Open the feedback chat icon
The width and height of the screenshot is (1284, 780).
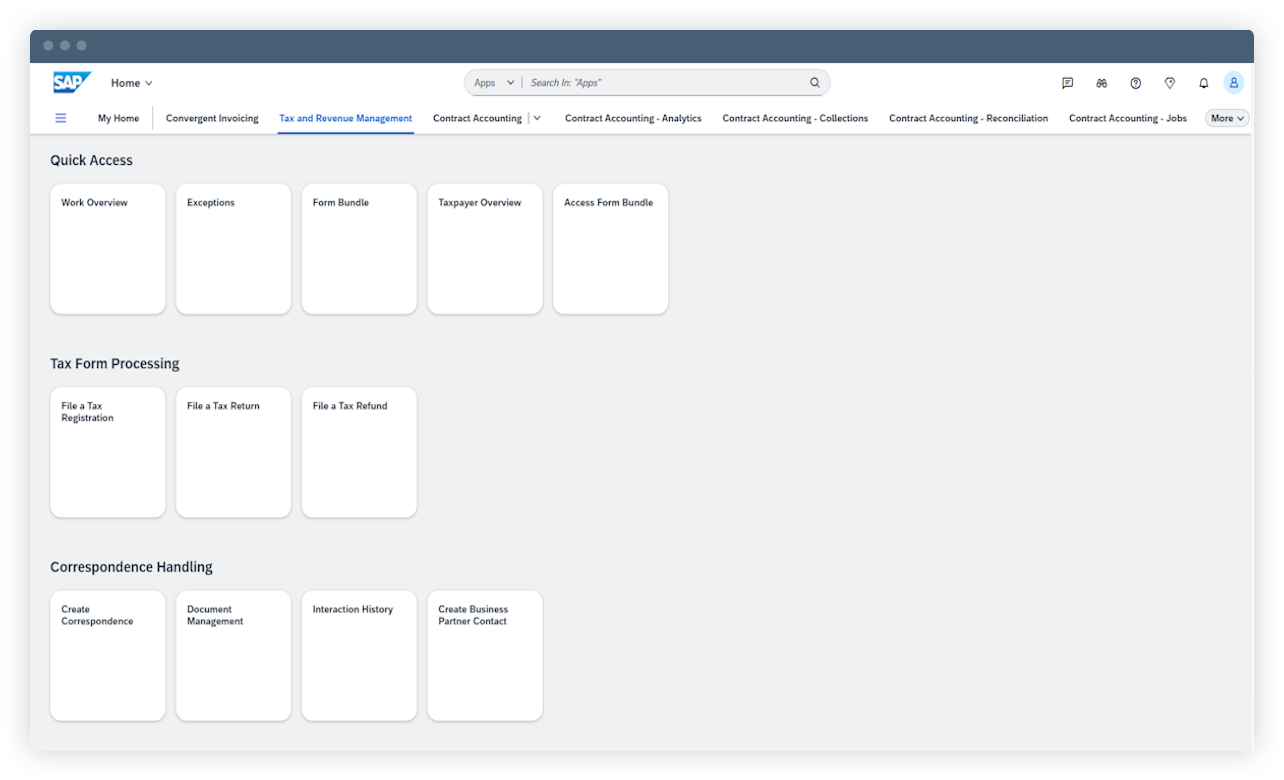click(x=1067, y=83)
